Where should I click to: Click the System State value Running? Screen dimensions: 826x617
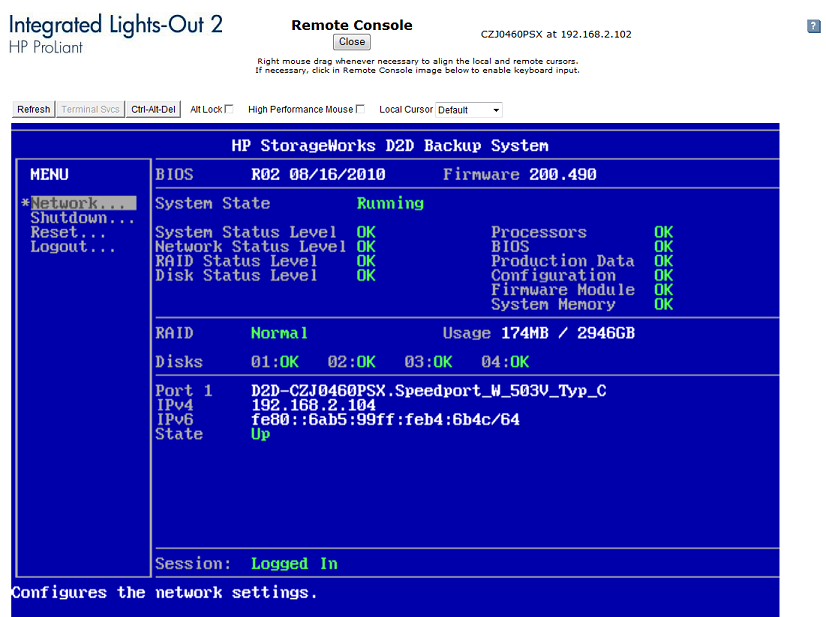pos(390,203)
